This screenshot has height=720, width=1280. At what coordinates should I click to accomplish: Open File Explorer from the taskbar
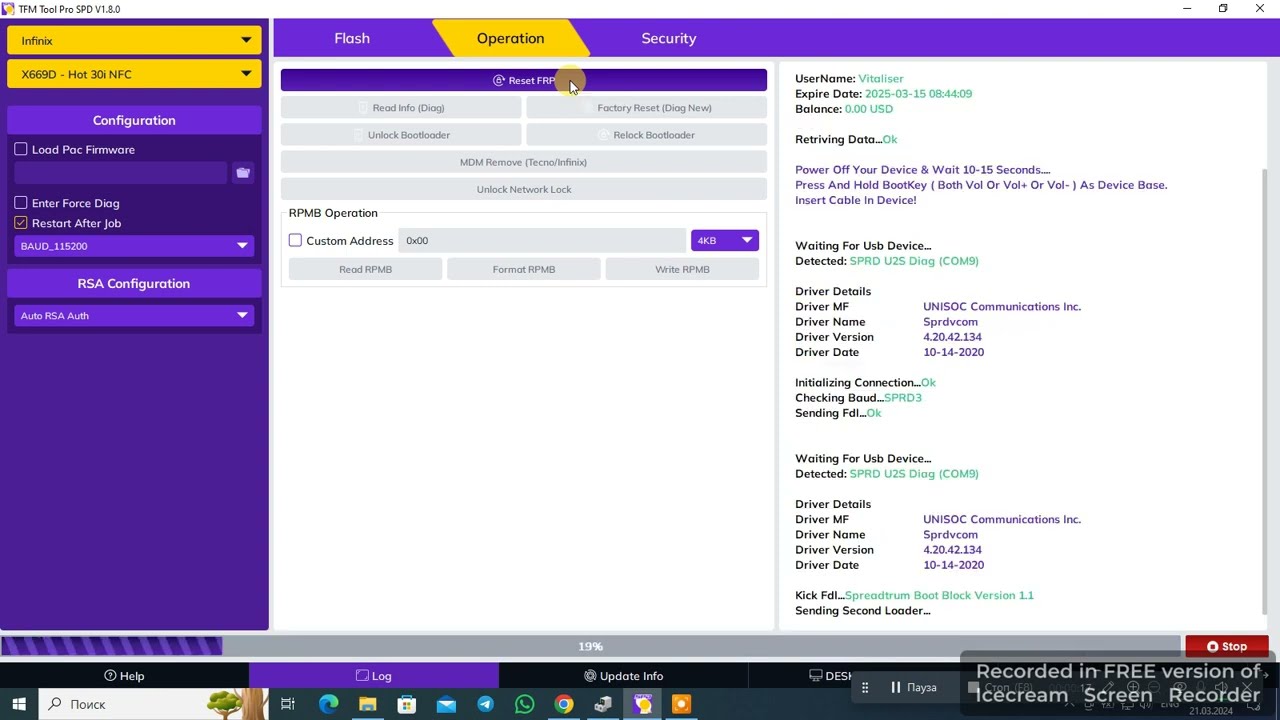(x=367, y=704)
